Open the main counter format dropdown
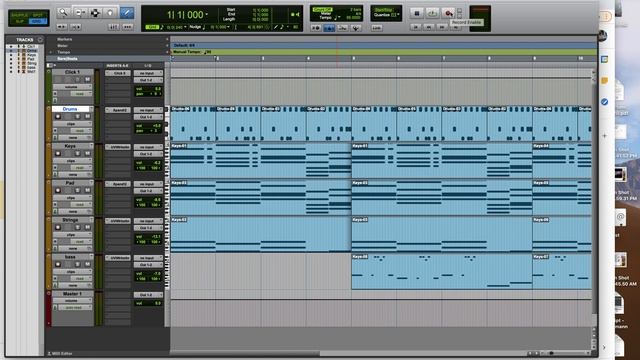The height and width of the screenshot is (360, 640). pos(207,15)
